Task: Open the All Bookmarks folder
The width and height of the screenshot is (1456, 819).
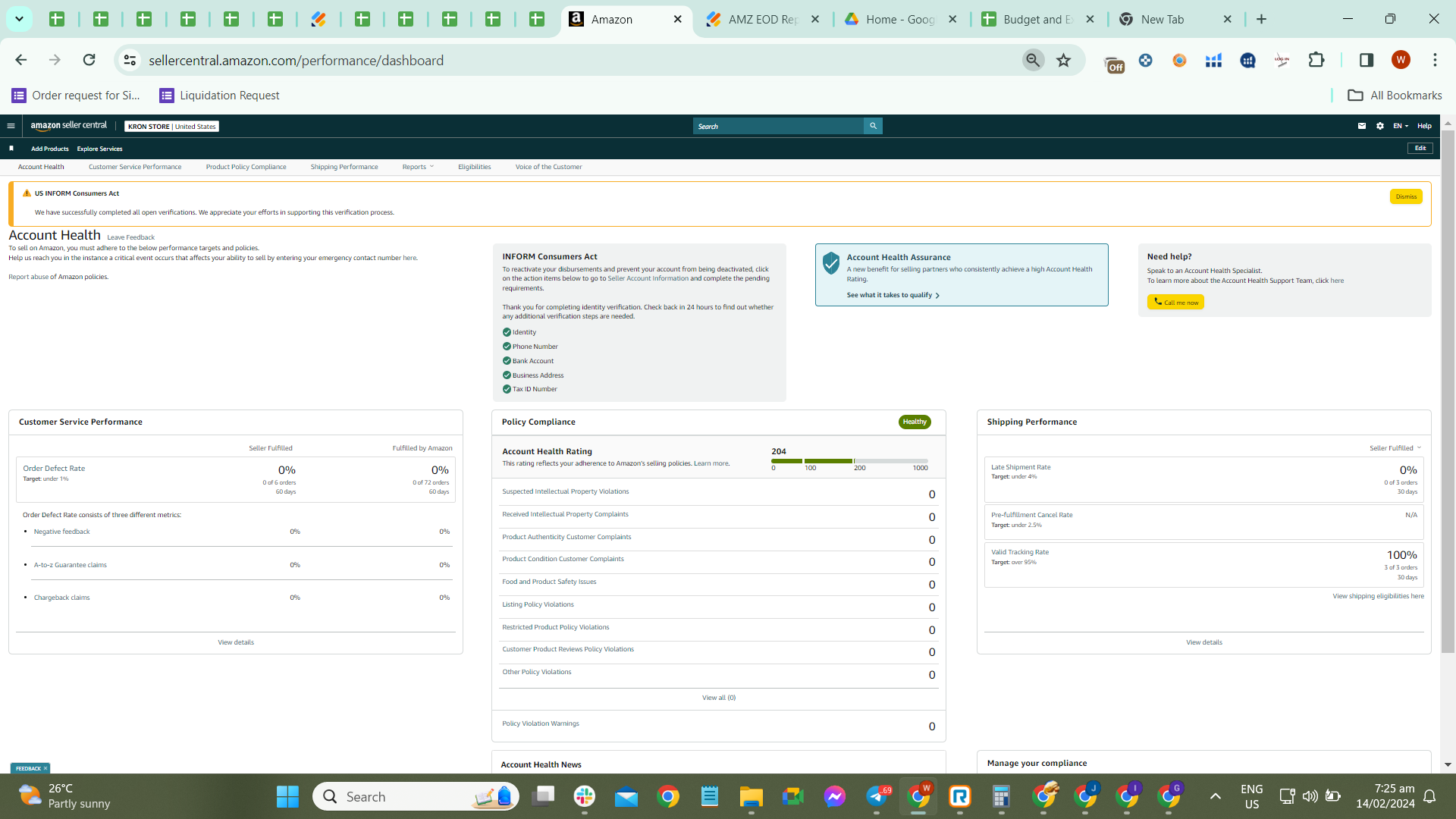Action: pyautogui.click(x=1395, y=95)
